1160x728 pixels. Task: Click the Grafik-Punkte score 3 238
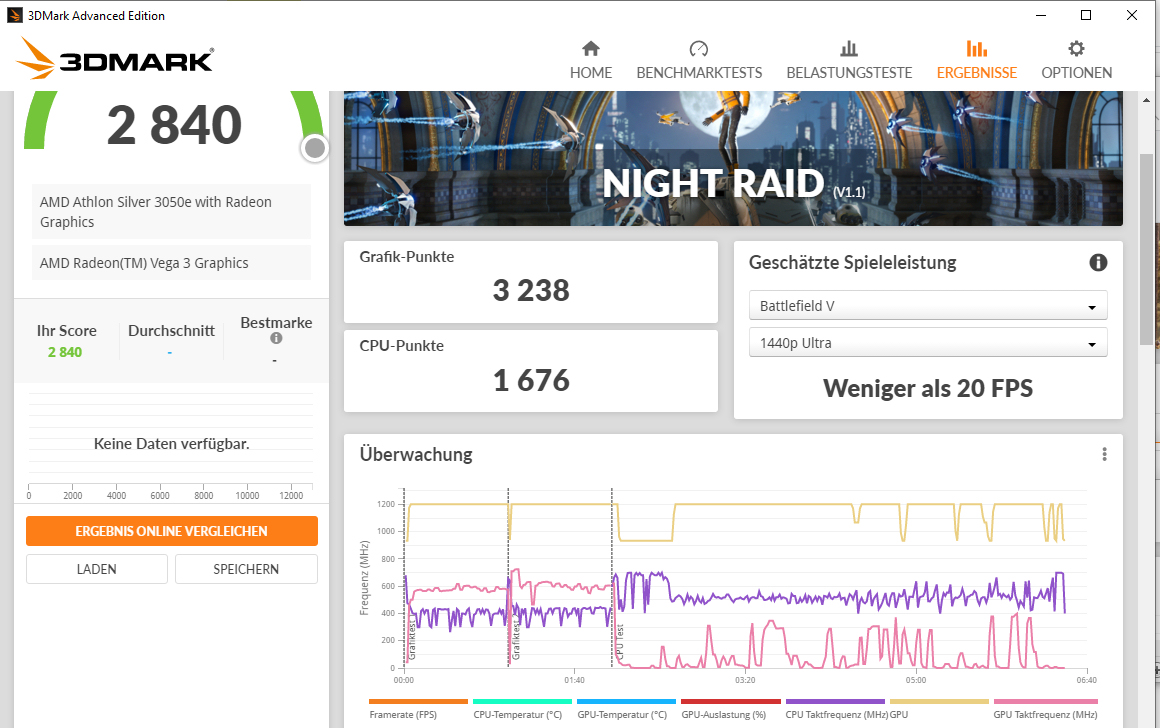[531, 291]
